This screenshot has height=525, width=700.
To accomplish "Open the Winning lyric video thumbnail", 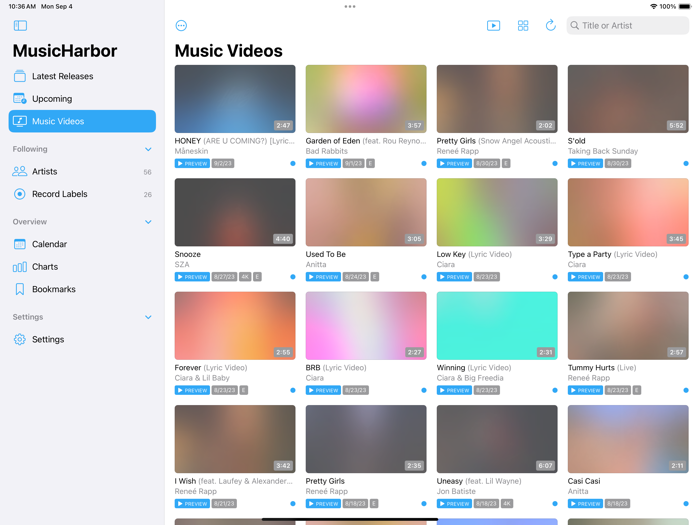I will point(497,325).
